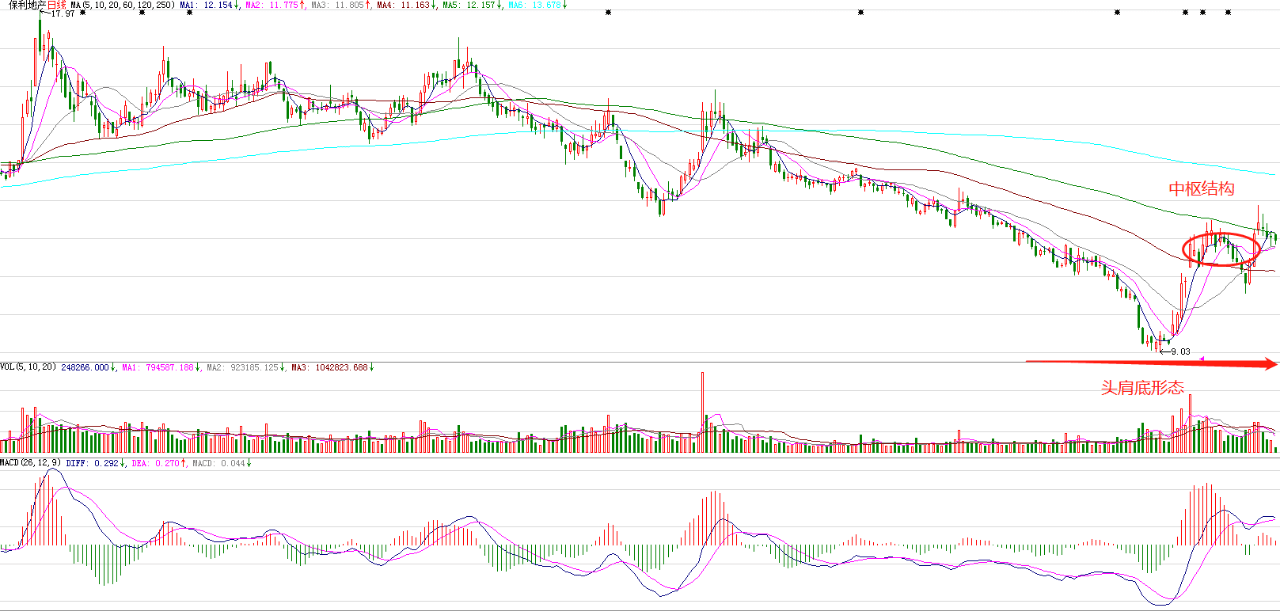
Task: Click the MA1 12.154 value in header
Action: click(209, 5)
